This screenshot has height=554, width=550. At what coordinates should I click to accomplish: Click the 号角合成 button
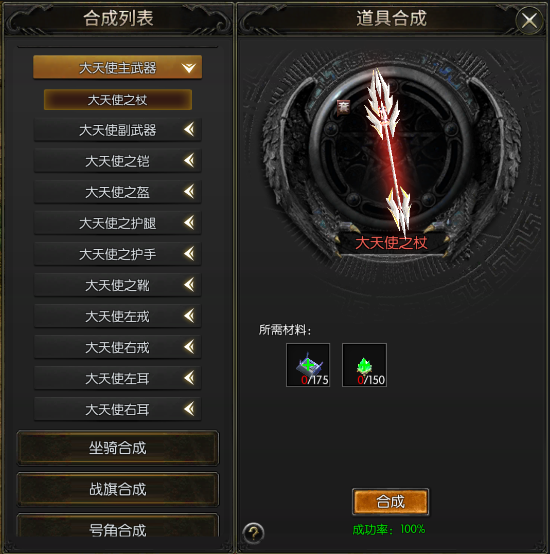coord(118,527)
